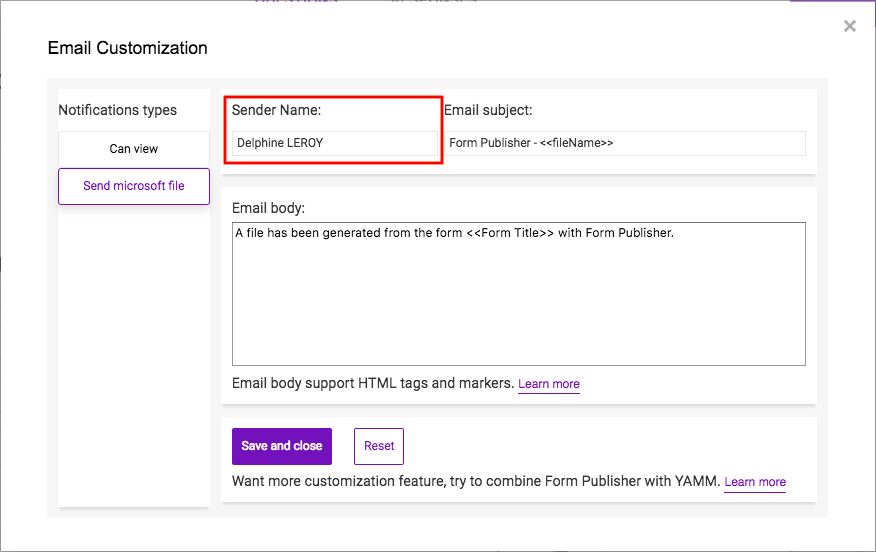Place cursor on <<fileName>> marker in subject
This screenshot has height=552, width=876.
click(577, 143)
